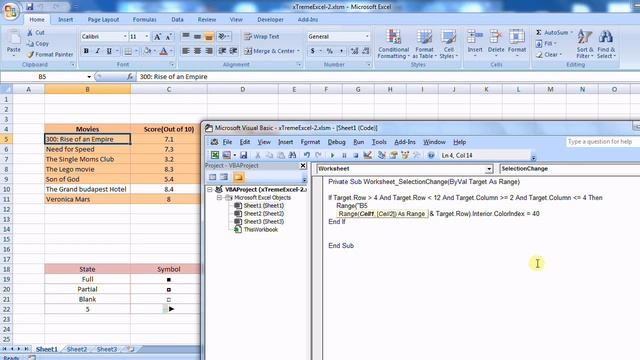Viewport: 640px width, 360px height.
Task: Click the Cut scissors icon
Action: [30, 33]
